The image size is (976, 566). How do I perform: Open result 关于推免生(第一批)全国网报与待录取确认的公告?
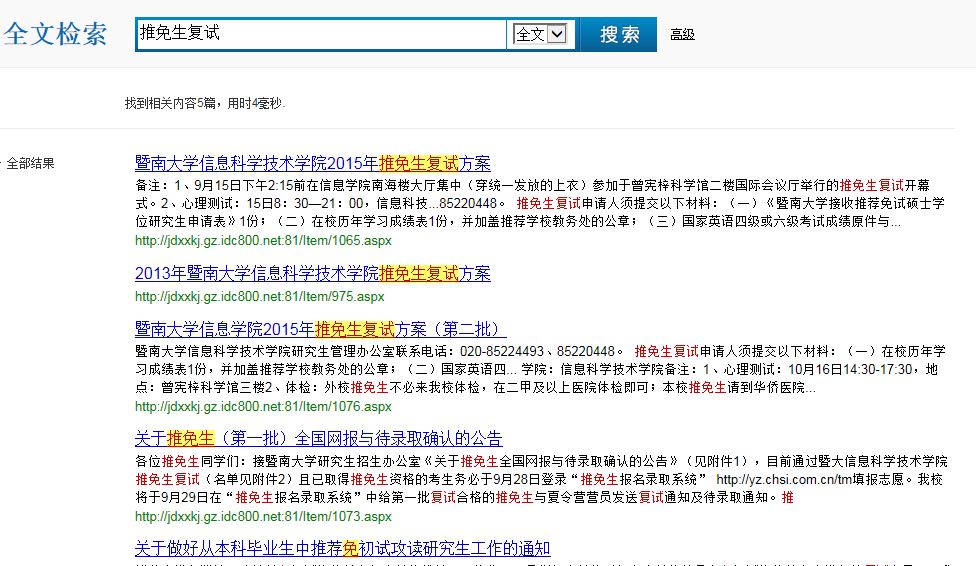[x=319, y=438]
